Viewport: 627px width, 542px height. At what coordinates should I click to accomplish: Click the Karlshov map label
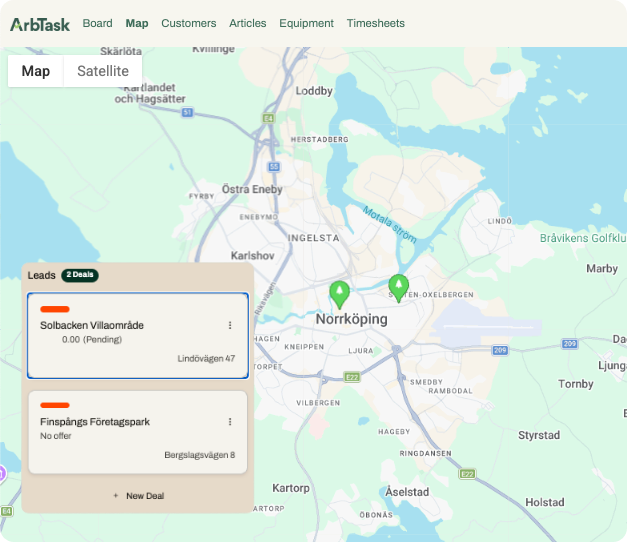pos(253,256)
